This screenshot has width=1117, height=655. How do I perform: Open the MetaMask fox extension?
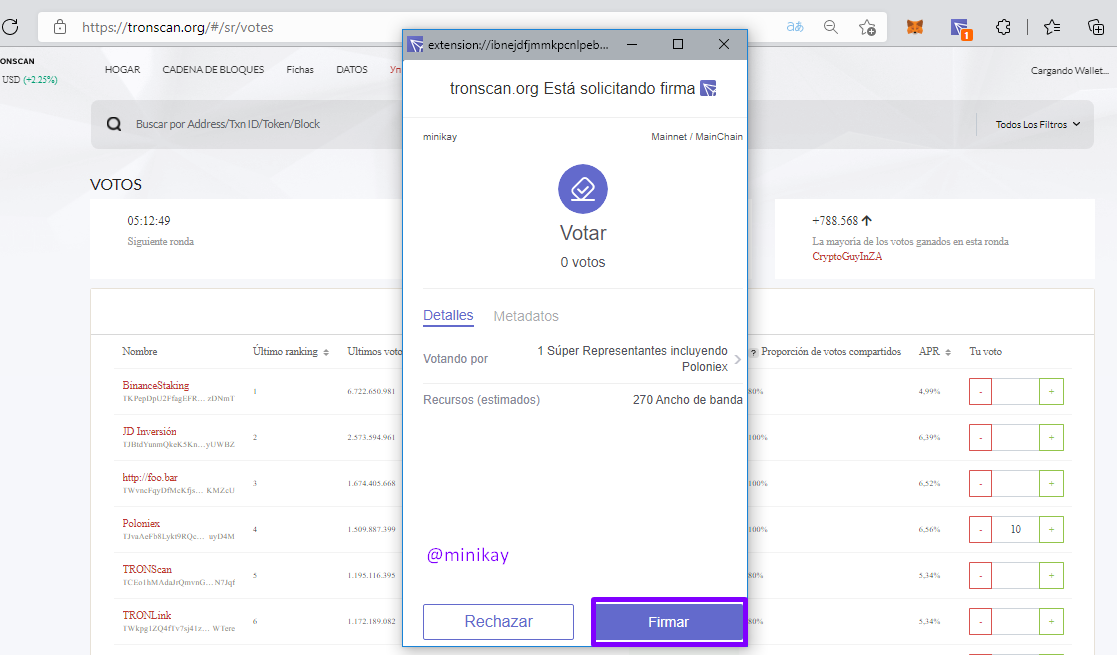click(915, 27)
